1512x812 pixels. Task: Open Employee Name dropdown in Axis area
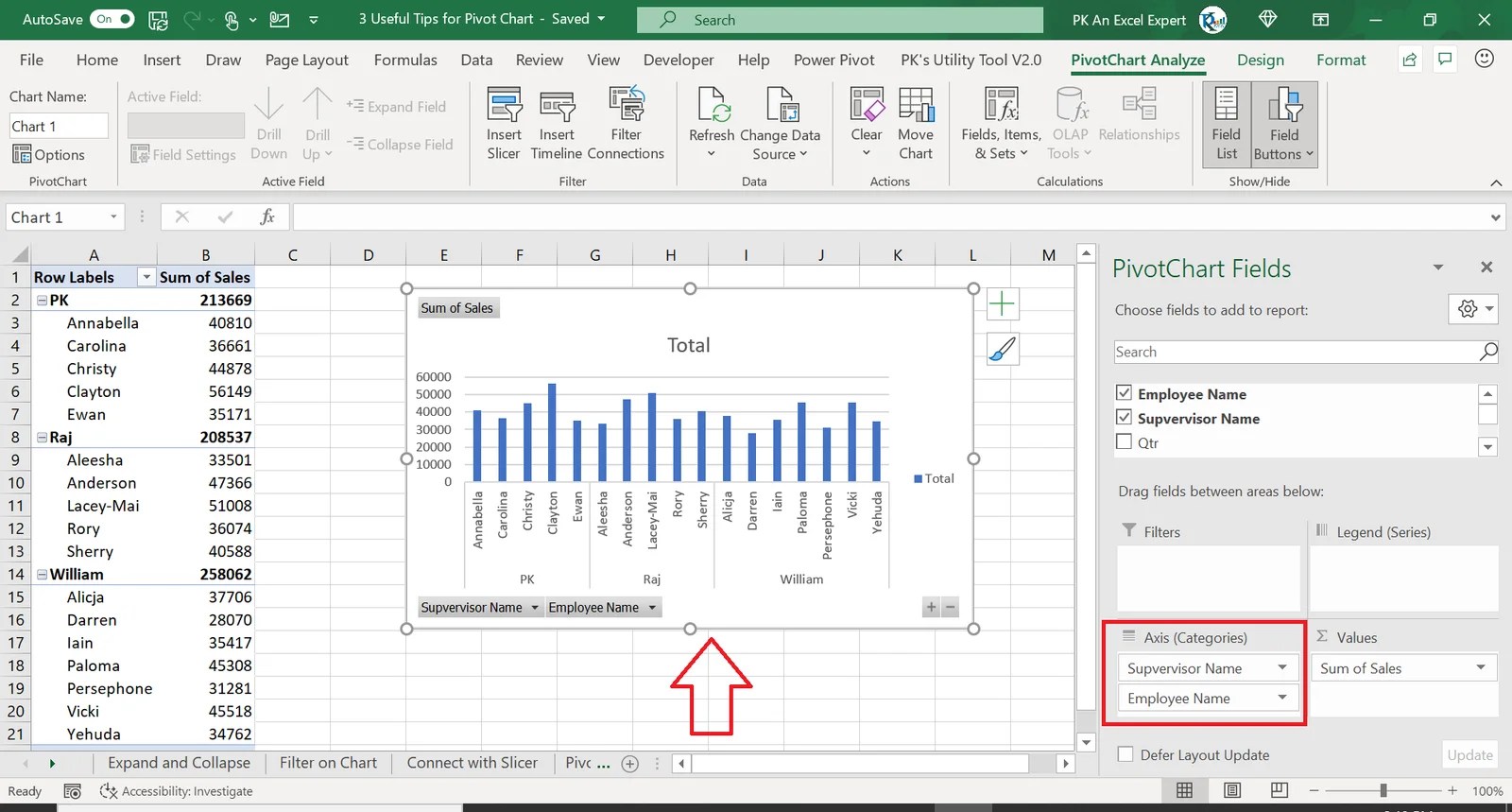(x=1282, y=698)
